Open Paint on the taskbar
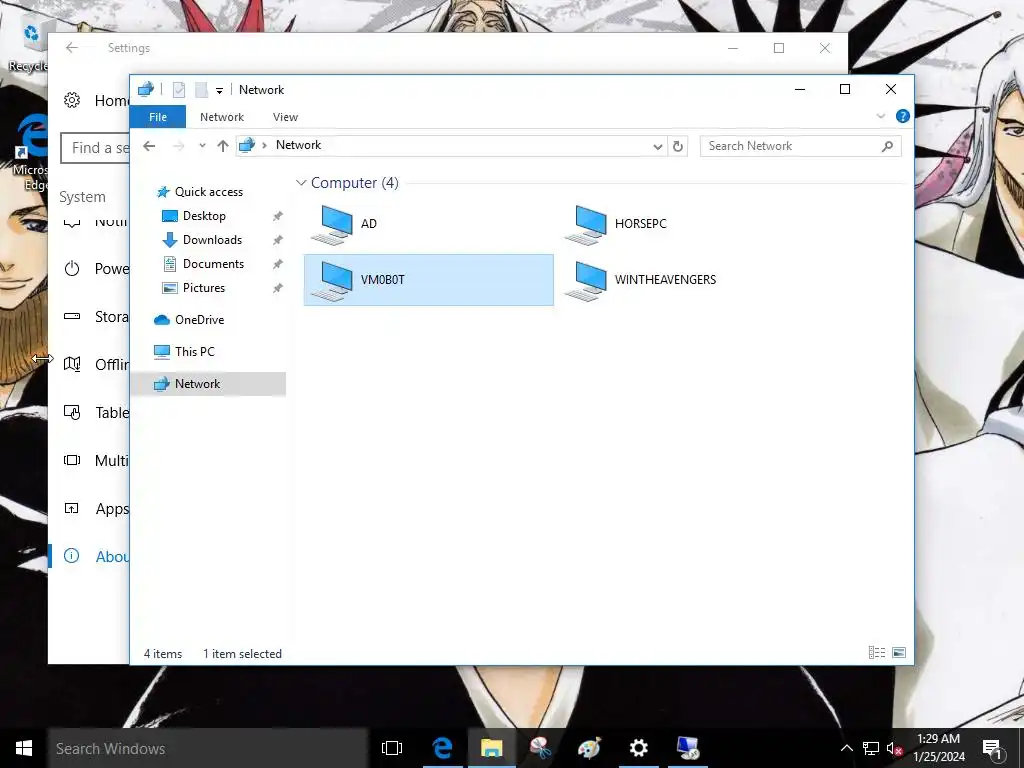 (x=589, y=748)
